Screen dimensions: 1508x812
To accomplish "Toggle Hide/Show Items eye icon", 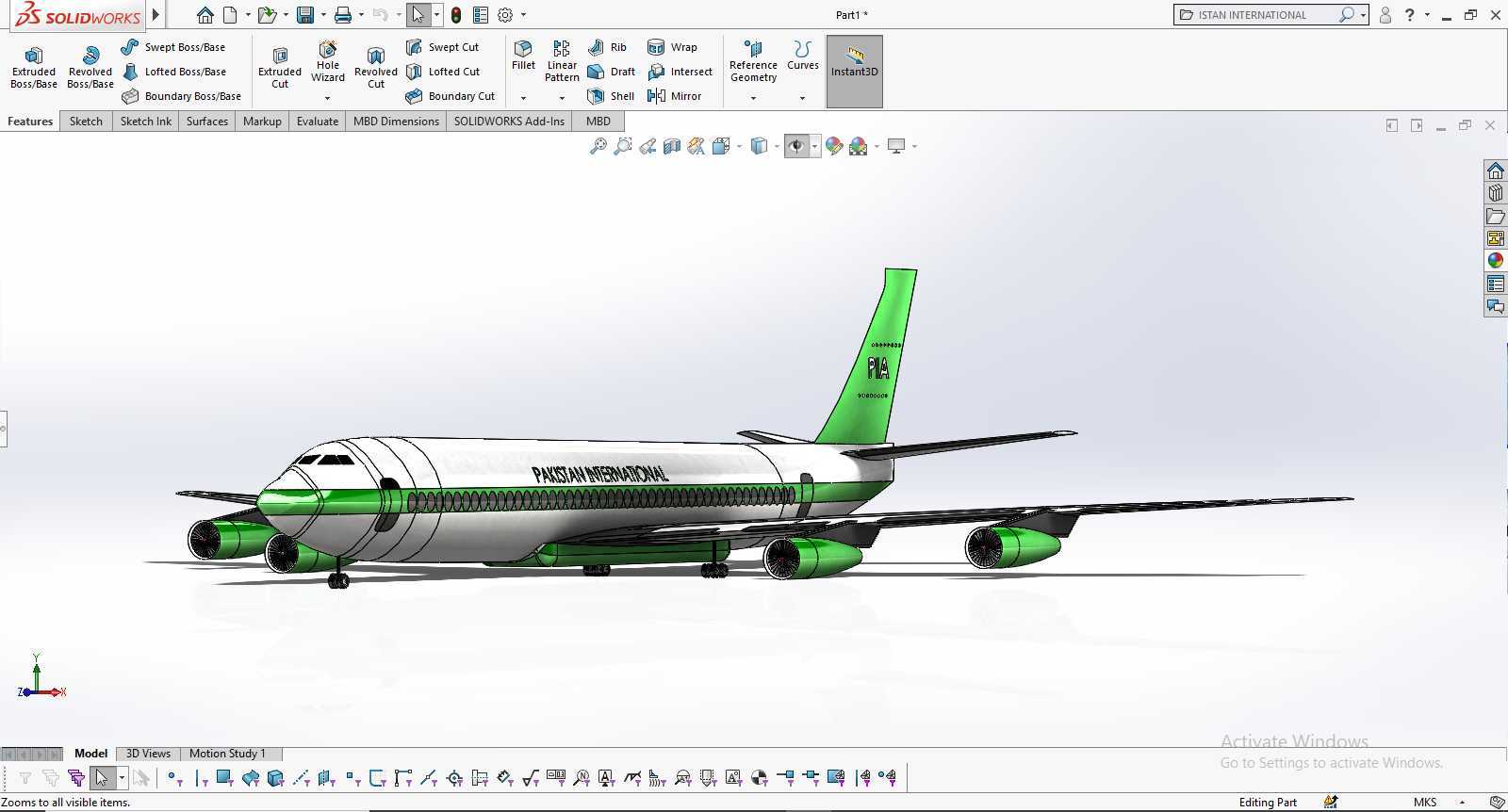I will pyautogui.click(x=796, y=146).
